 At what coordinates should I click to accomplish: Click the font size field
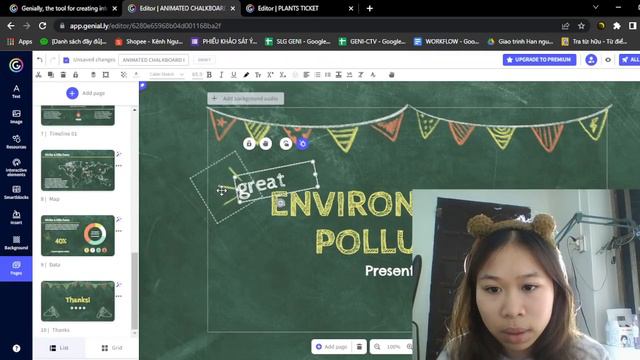(197, 74)
